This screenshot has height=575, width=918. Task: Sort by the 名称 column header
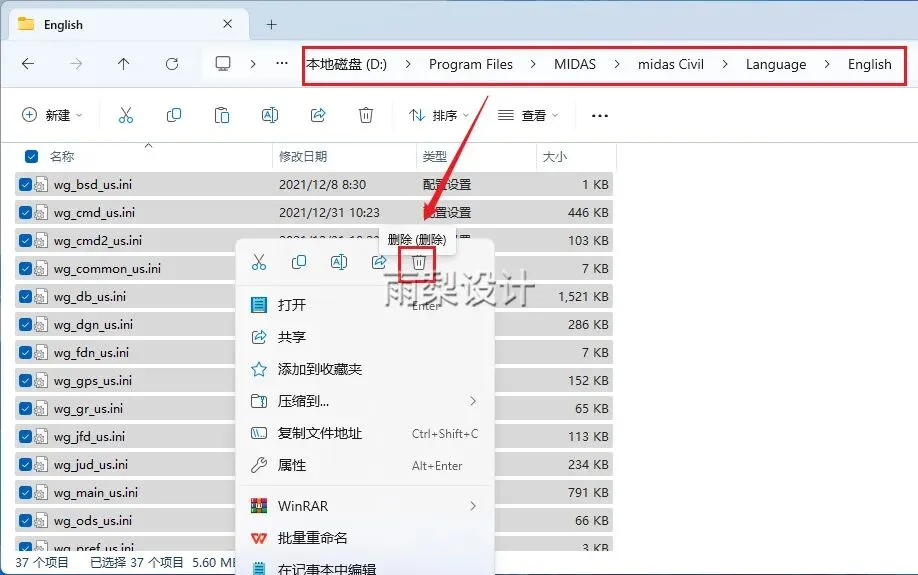(x=62, y=156)
